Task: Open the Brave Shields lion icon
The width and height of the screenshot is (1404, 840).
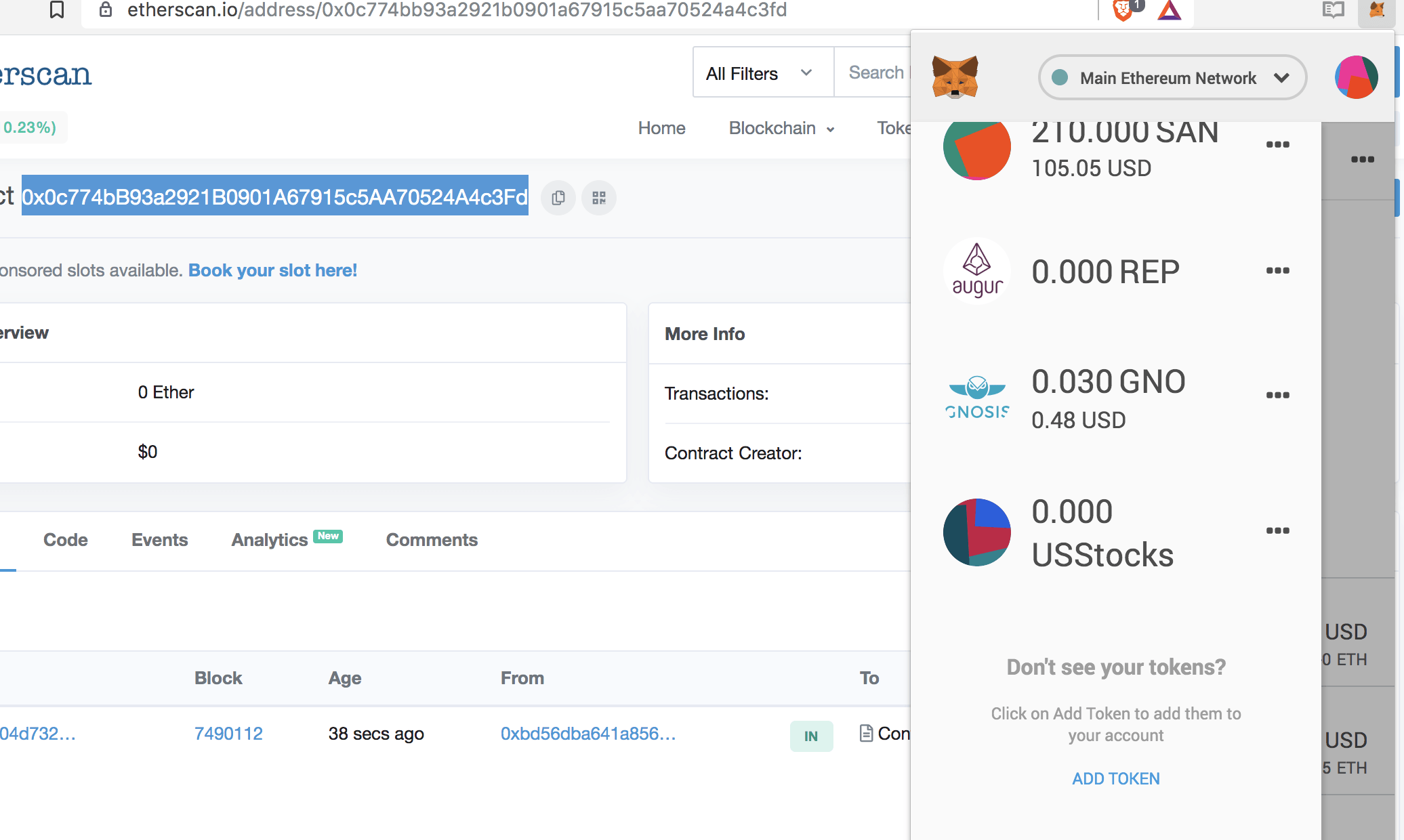Action: tap(1123, 9)
